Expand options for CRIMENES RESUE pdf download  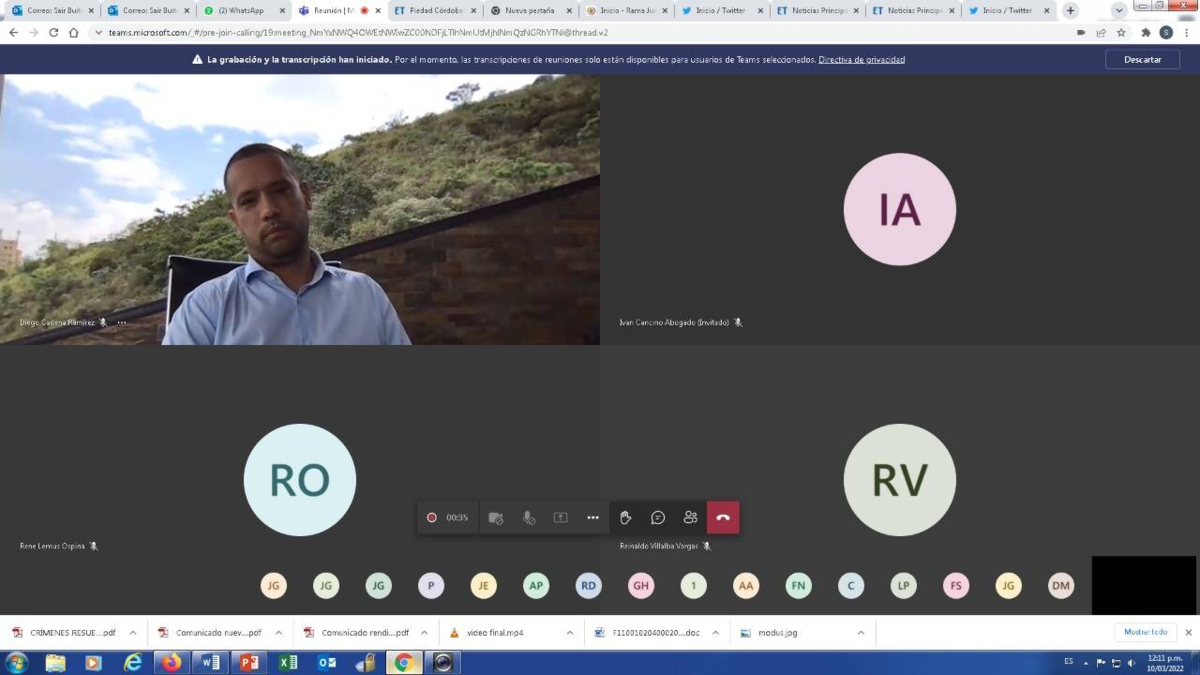coord(133,633)
